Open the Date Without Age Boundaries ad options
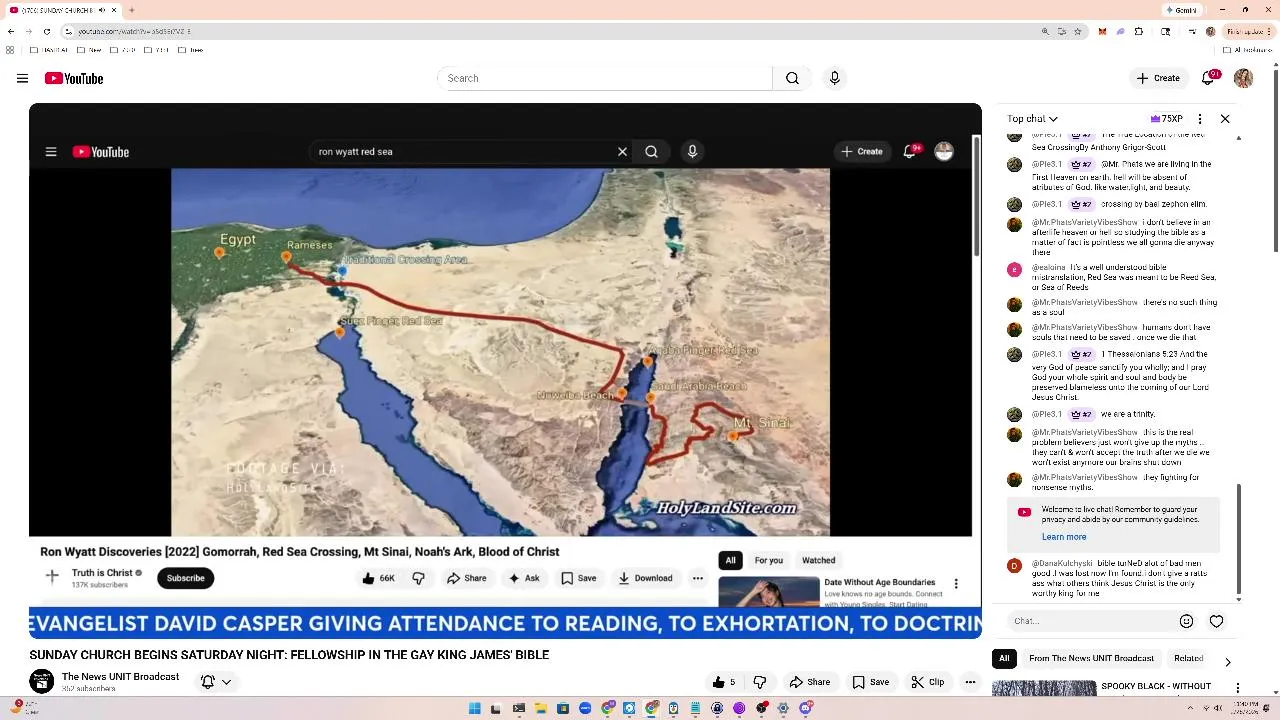 click(955, 584)
